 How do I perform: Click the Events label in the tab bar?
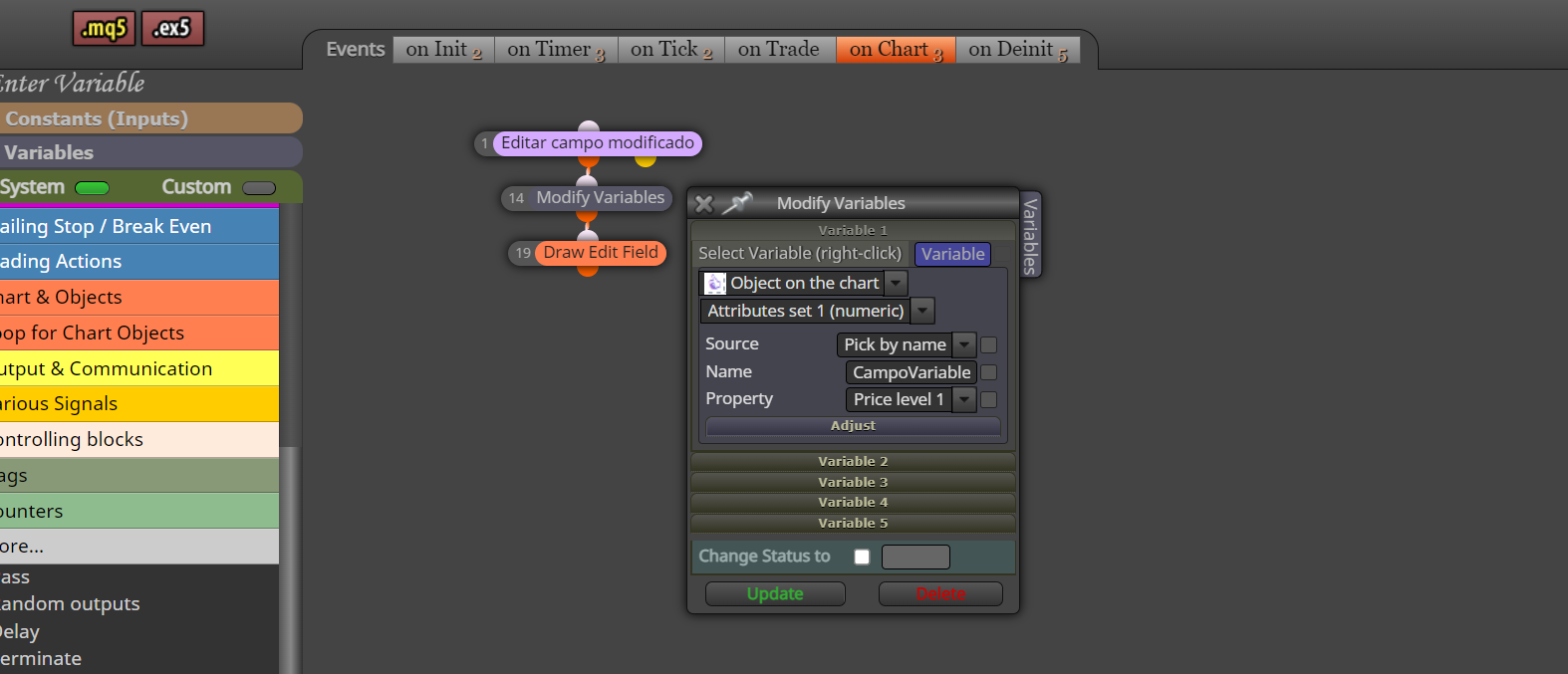pos(356,50)
